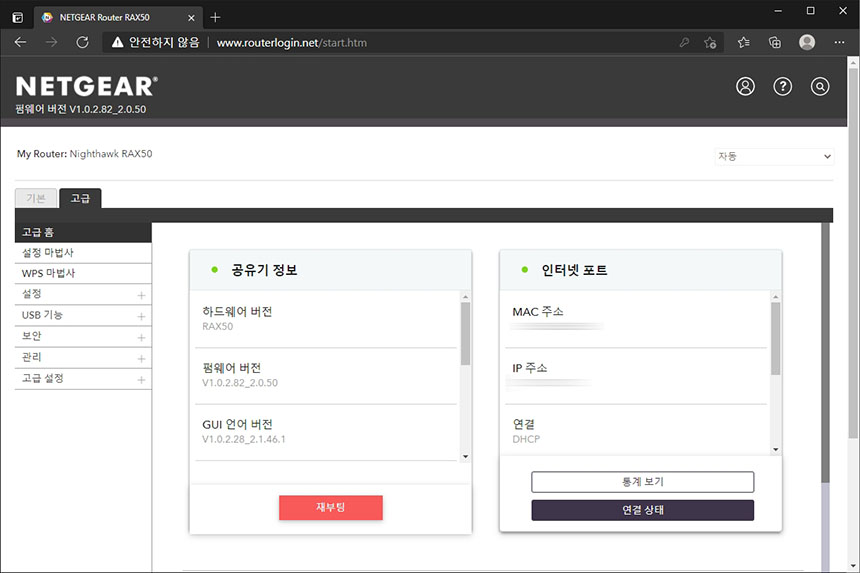Click the browser forward arrow
The image size is (860, 573).
point(51,42)
